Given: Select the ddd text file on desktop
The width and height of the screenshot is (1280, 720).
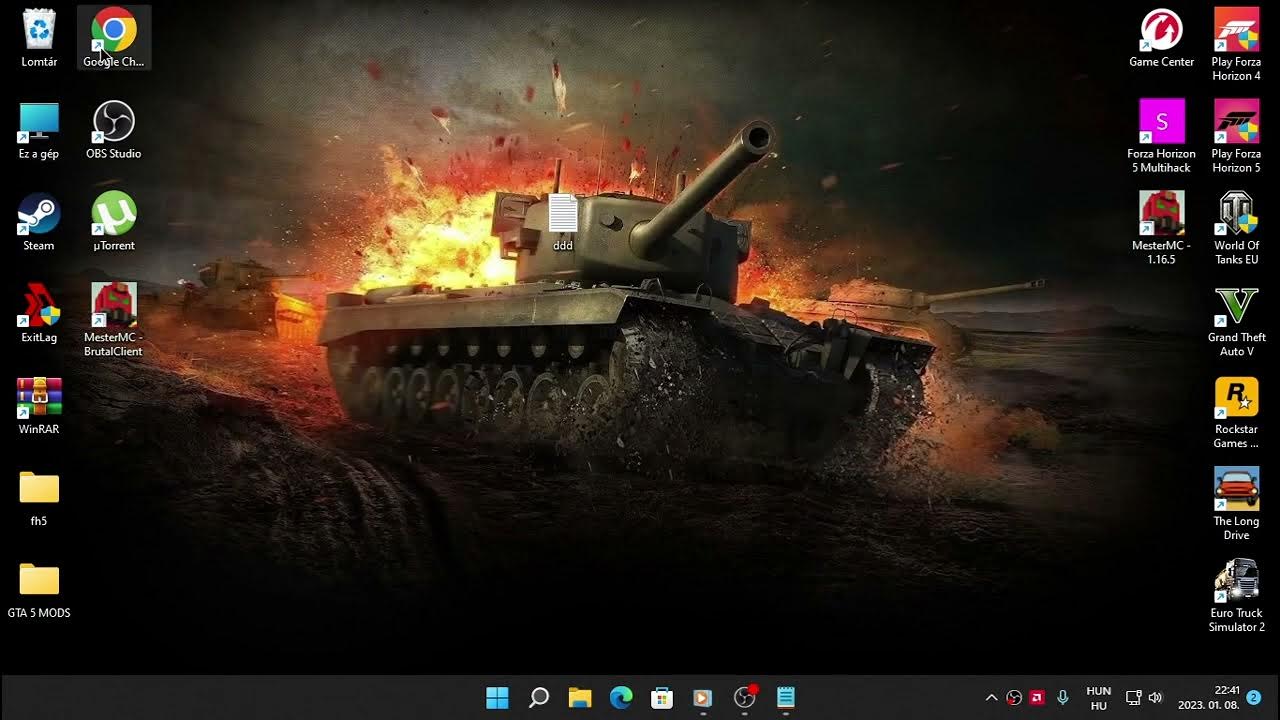Looking at the screenshot, I should click(563, 222).
